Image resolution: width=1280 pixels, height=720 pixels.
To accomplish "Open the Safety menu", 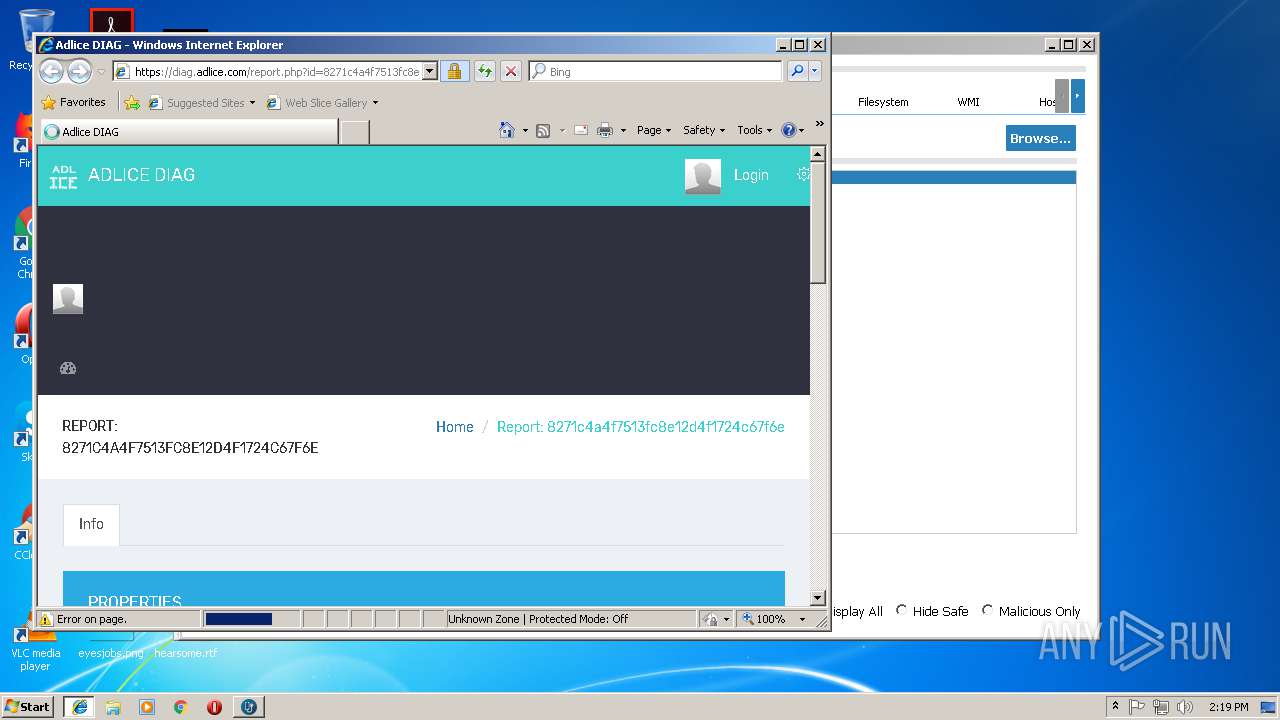I will coord(704,130).
